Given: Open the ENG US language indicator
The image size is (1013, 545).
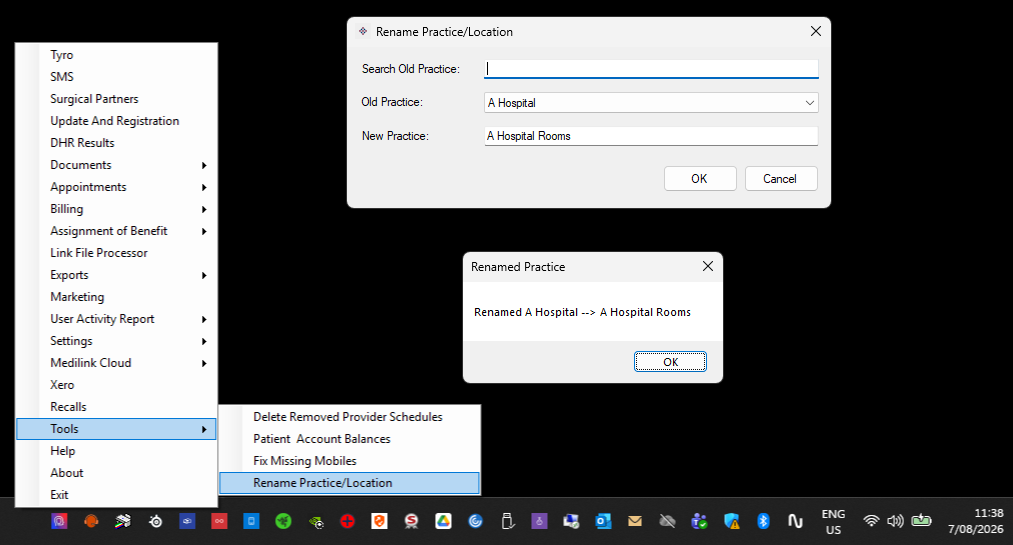Looking at the screenshot, I should pyautogui.click(x=833, y=521).
